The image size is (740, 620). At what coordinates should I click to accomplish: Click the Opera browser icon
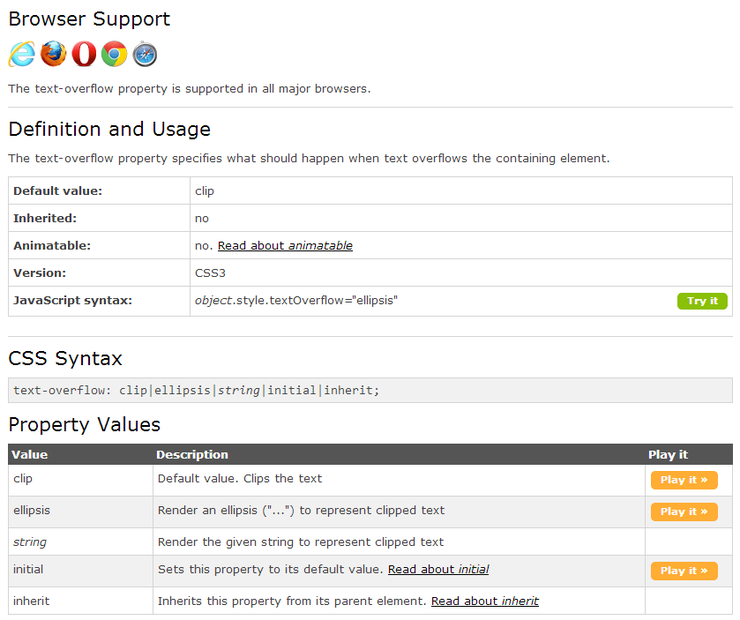pos(84,54)
